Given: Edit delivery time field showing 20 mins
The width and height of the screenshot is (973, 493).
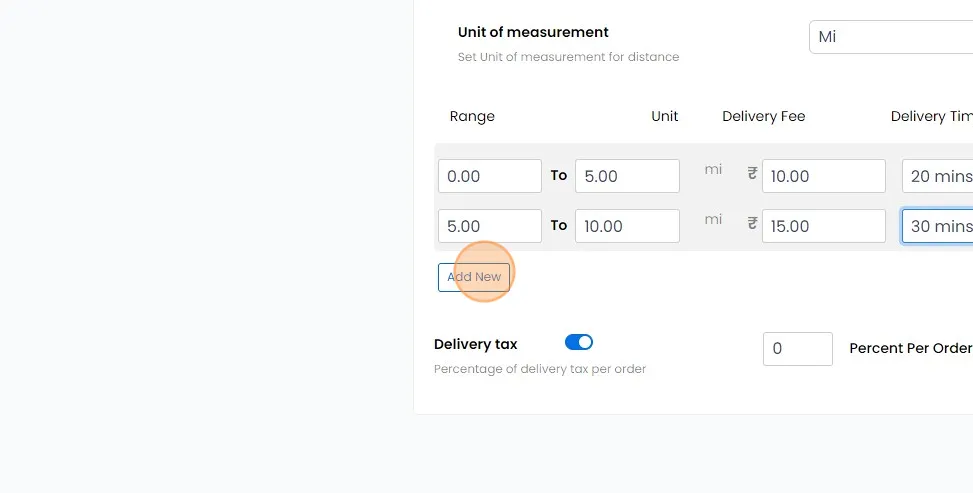Looking at the screenshot, I should pyautogui.click(x=938, y=176).
